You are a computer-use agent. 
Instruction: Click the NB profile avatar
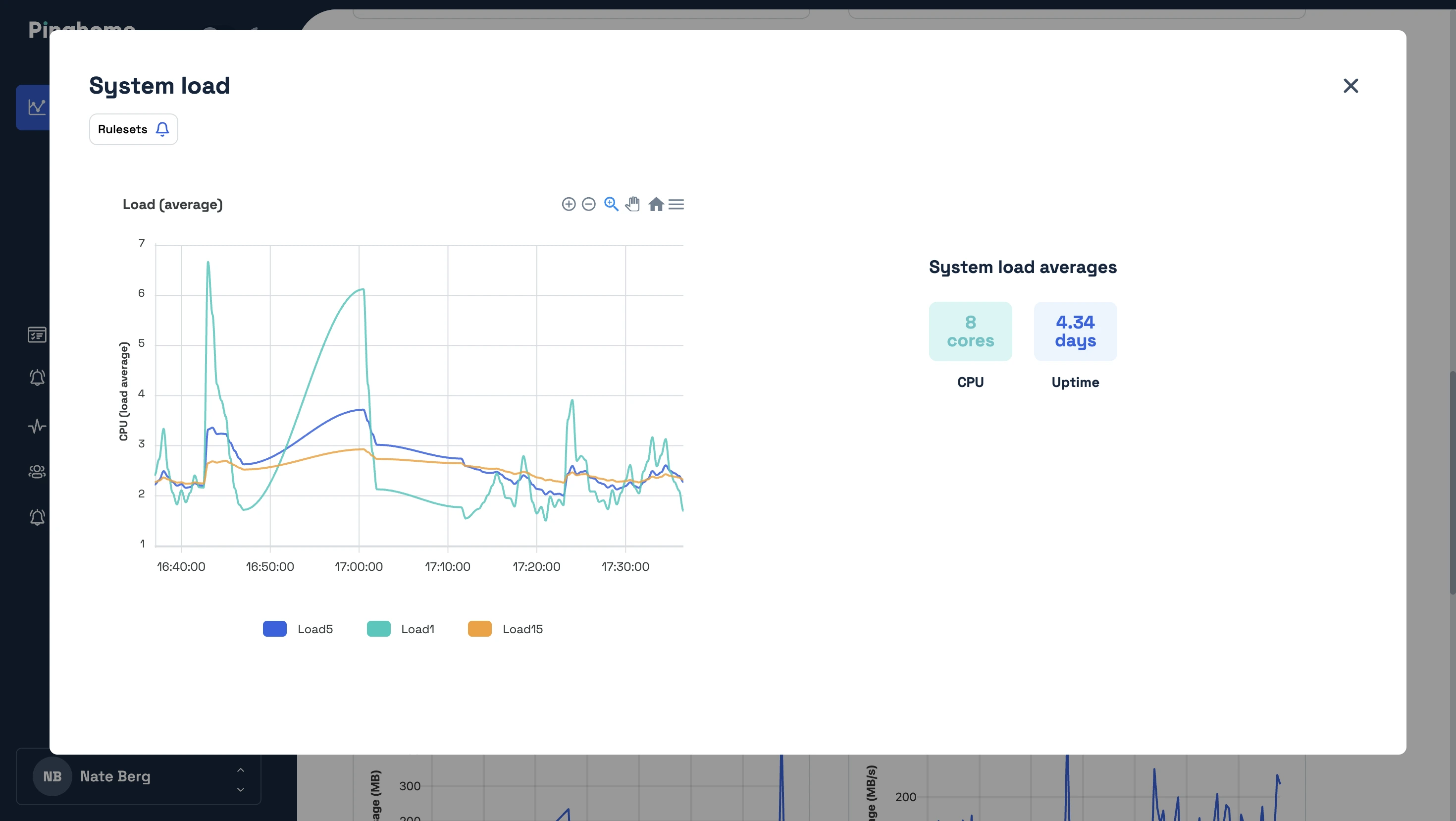tap(52, 776)
